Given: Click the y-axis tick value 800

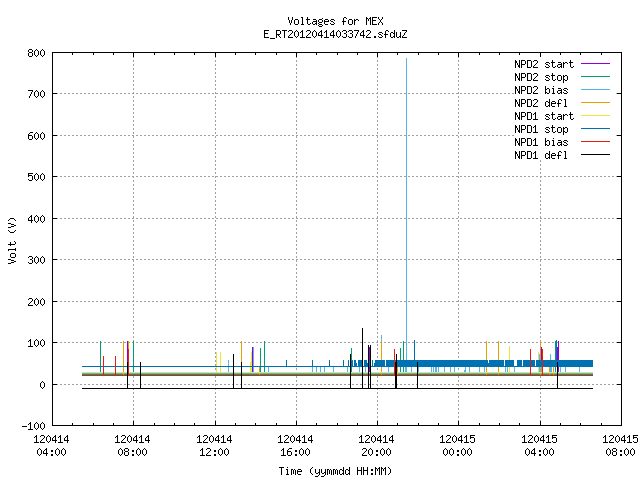Looking at the screenshot, I should tap(36, 53).
